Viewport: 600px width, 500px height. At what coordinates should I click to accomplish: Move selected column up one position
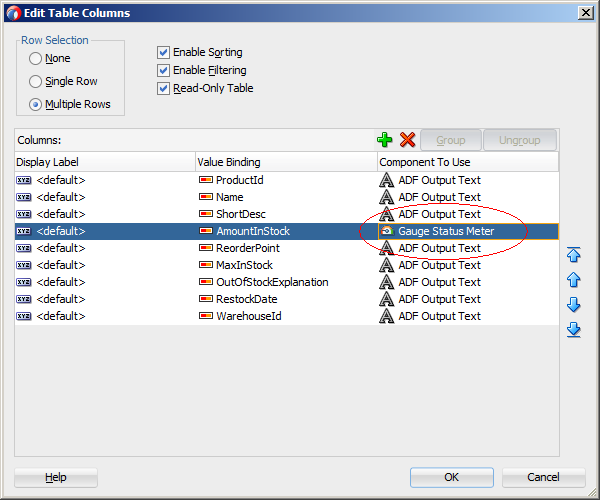[573, 280]
